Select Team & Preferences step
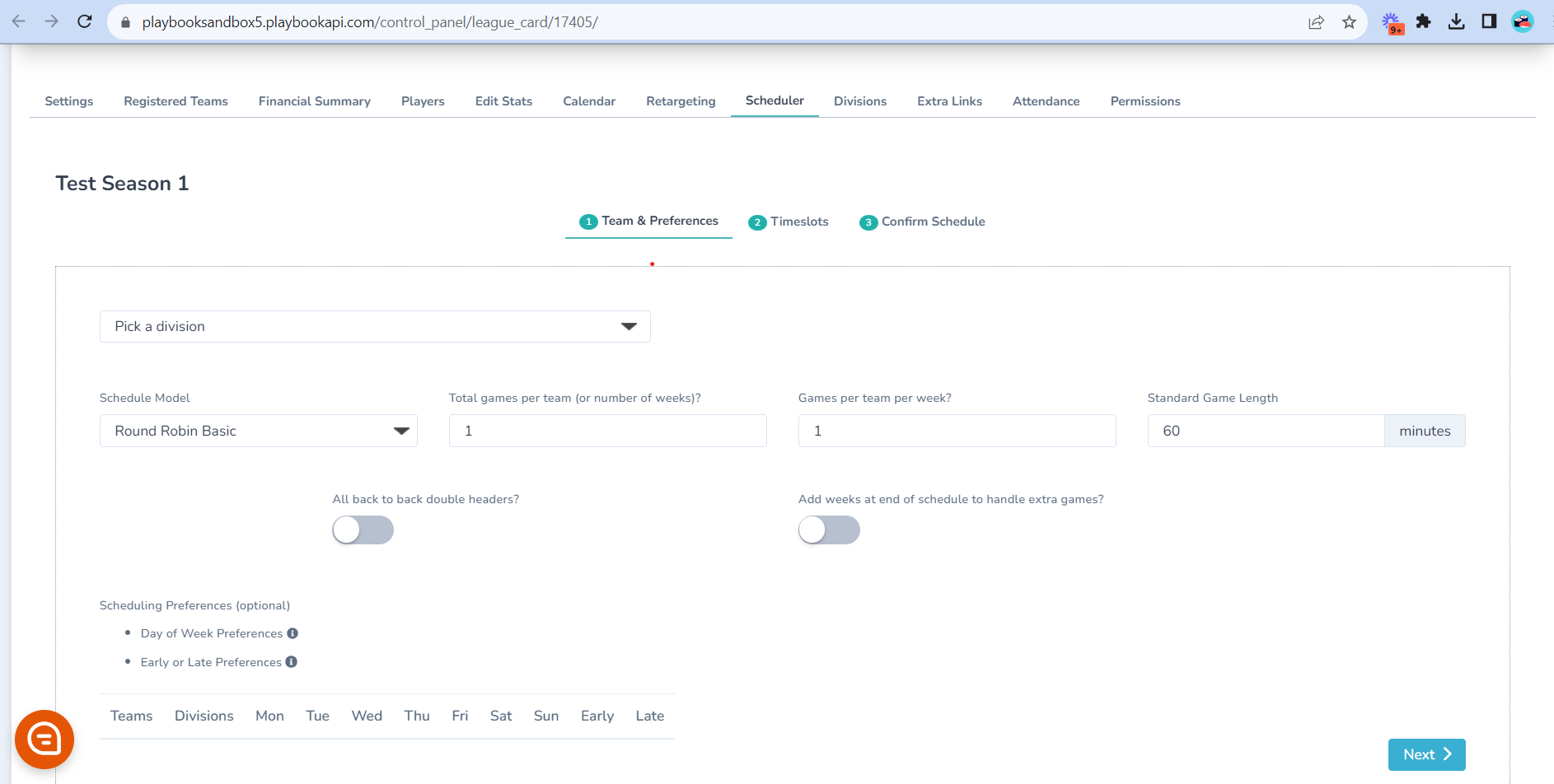1554x784 pixels. point(648,222)
